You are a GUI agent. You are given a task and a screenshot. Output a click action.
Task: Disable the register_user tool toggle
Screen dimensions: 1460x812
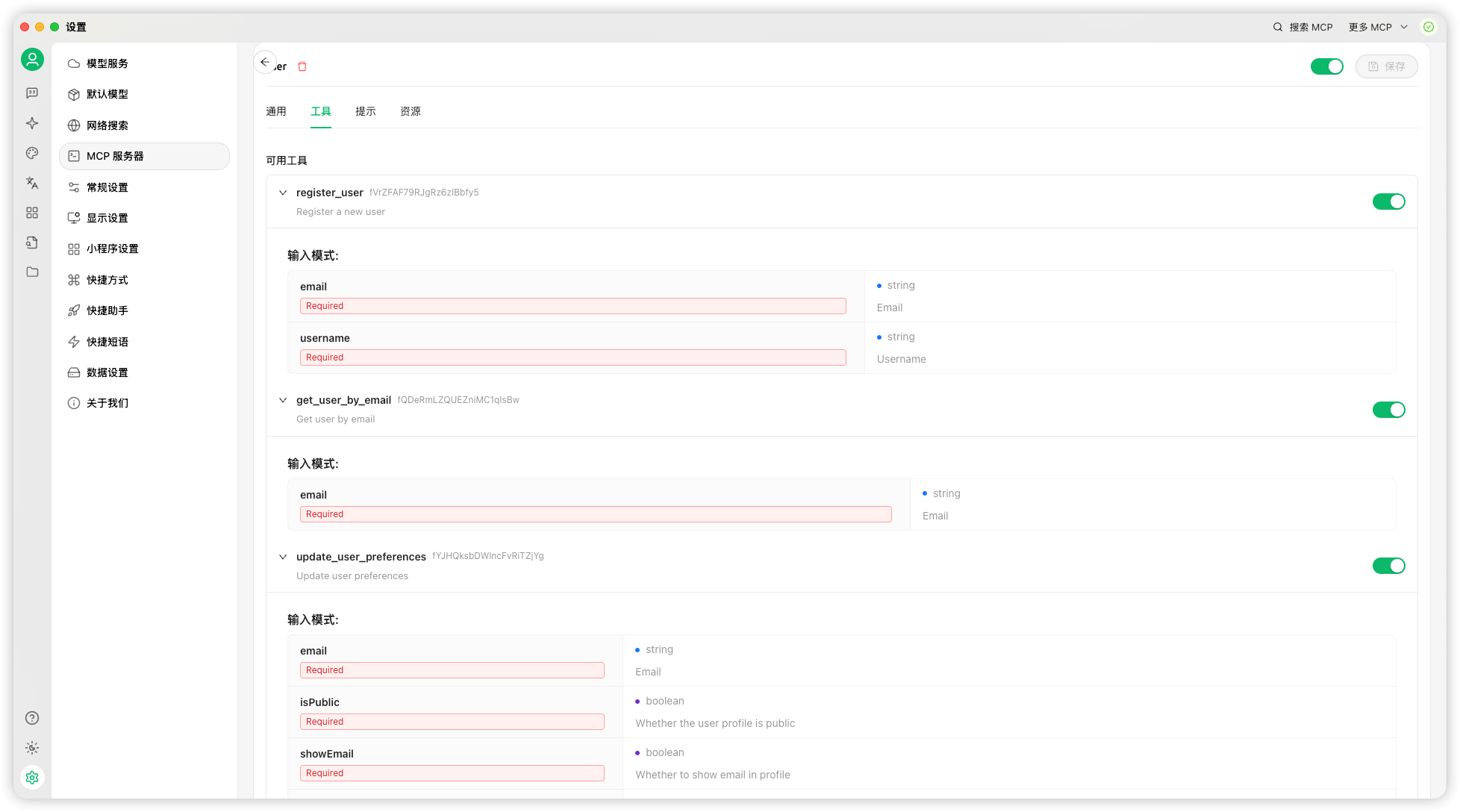(1389, 202)
